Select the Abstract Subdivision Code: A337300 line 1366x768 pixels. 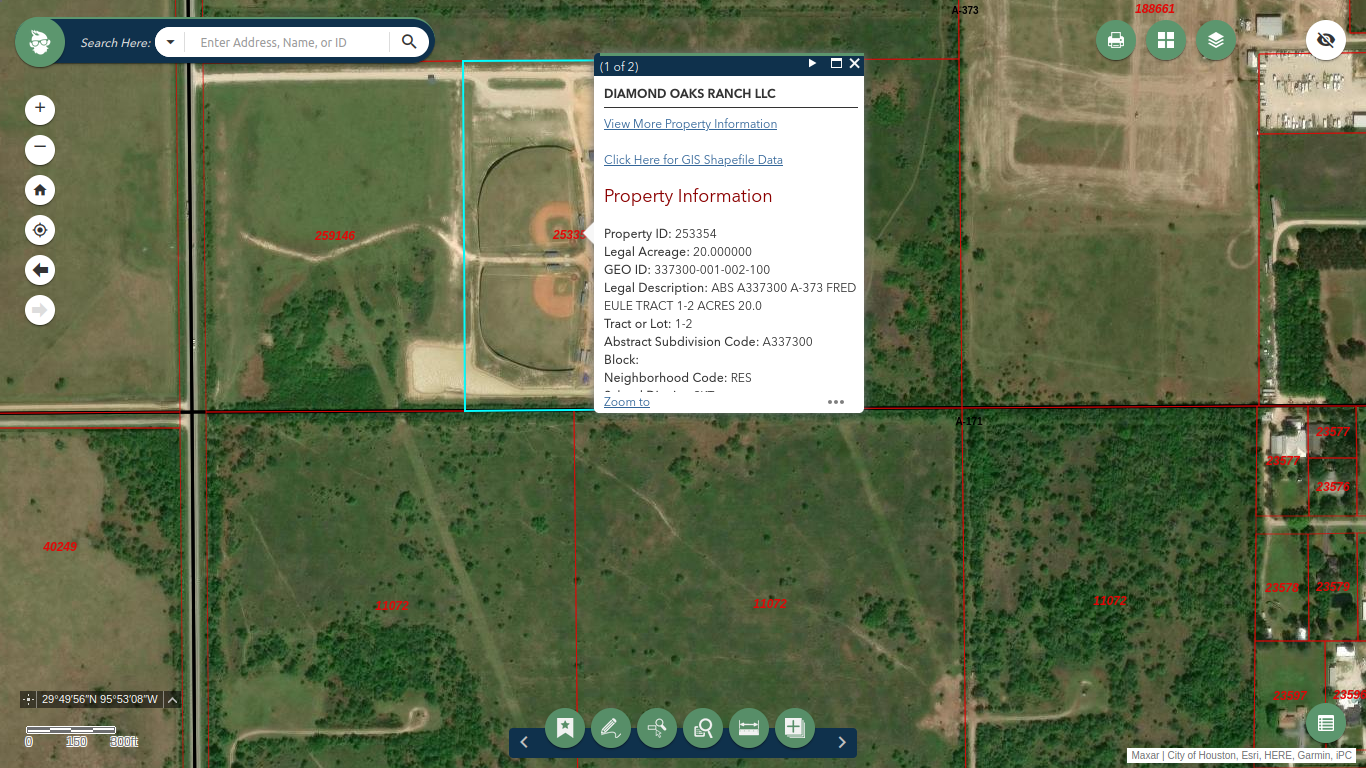[x=708, y=342]
